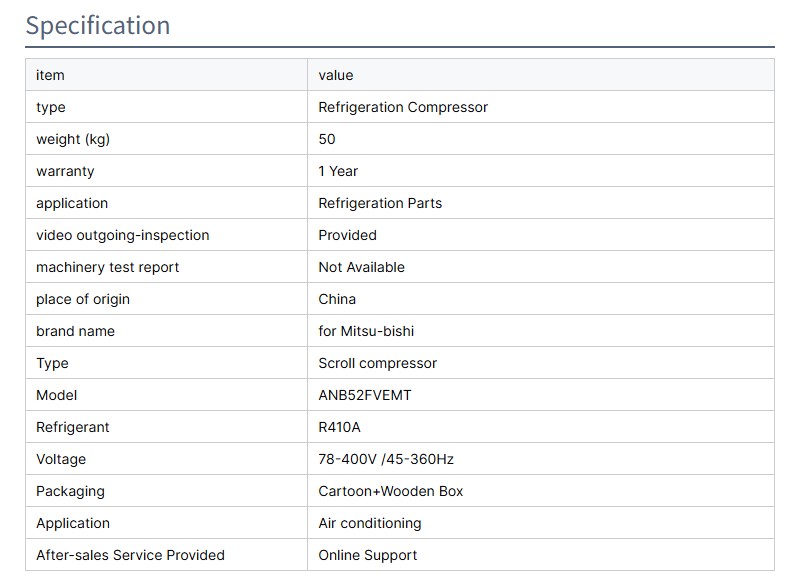This screenshot has height=583, width=797.
Task: Click the Refrigeration Parts application value
Action: pos(380,203)
